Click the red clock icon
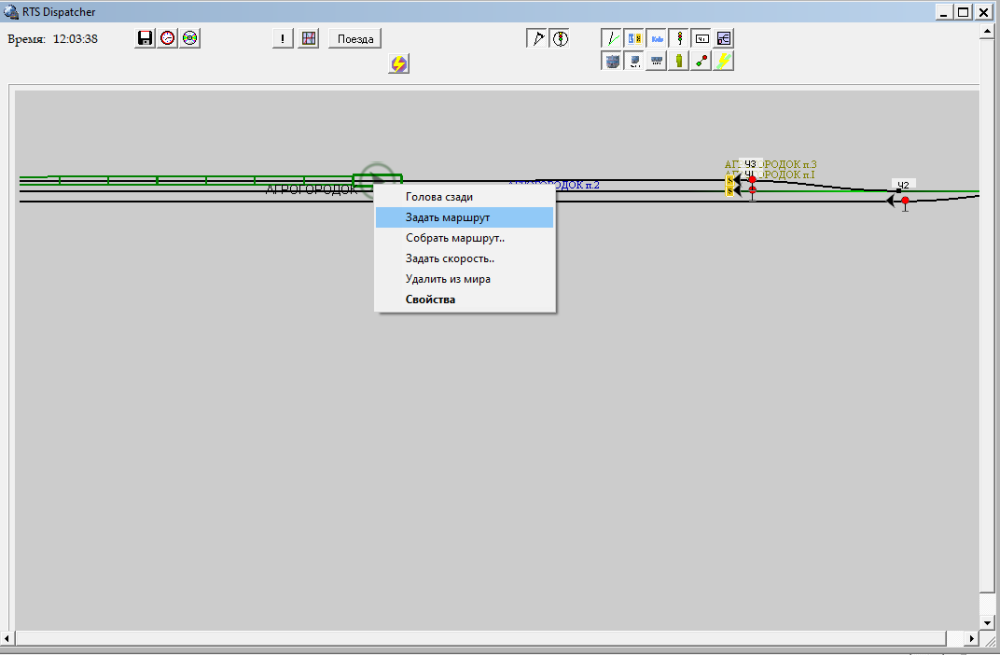The image size is (1000, 655). [167, 38]
